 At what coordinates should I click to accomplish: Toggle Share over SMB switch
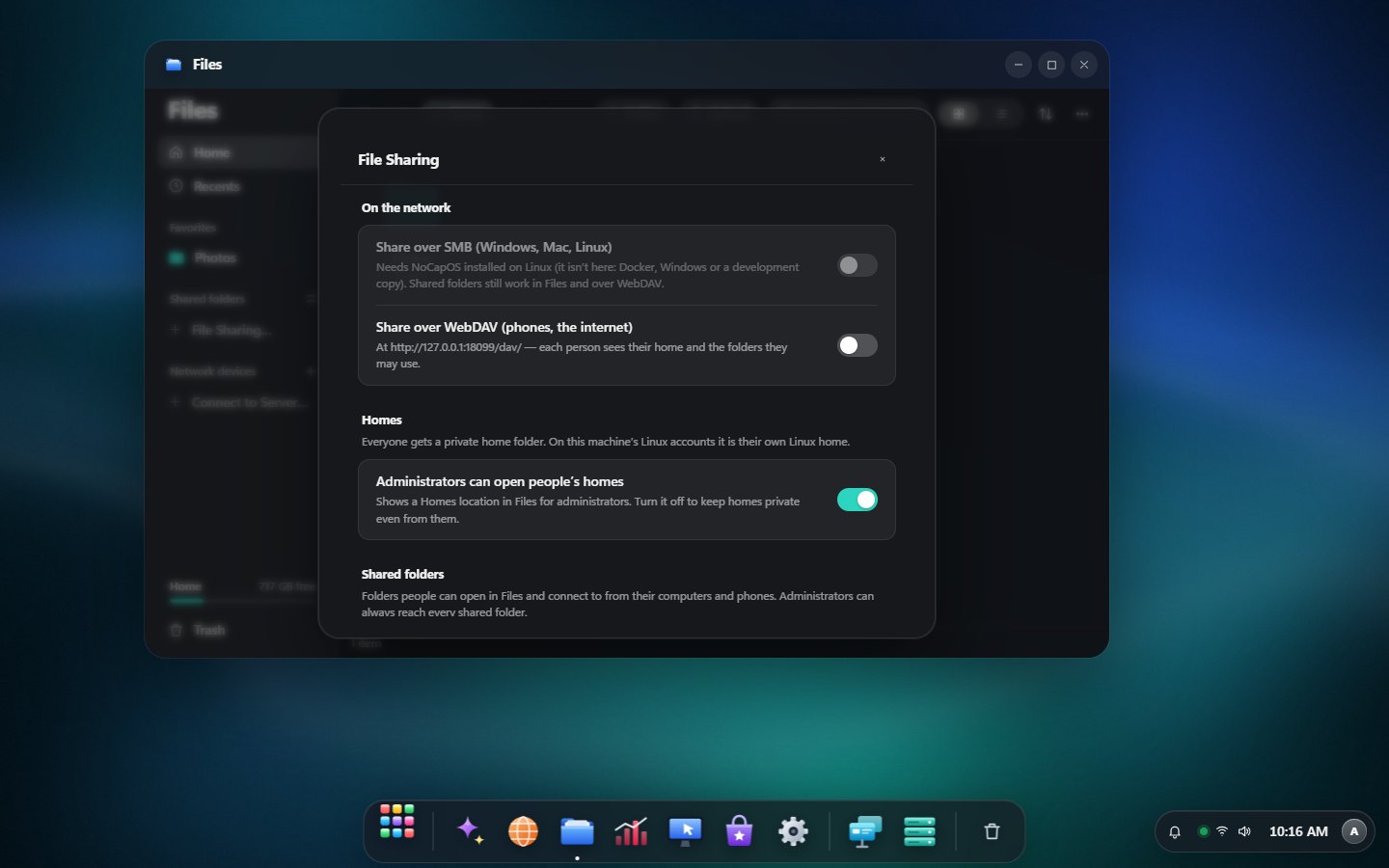(858, 265)
